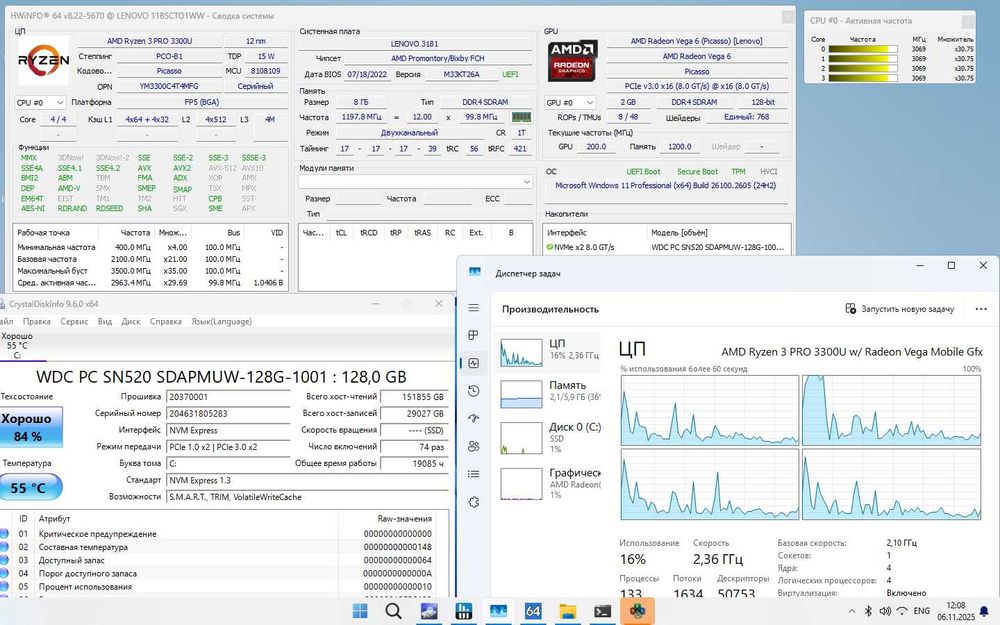The image size is (1000, 625).
Task: Click Запустить новую задачу in Task Manager
Action: click(x=899, y=309)
